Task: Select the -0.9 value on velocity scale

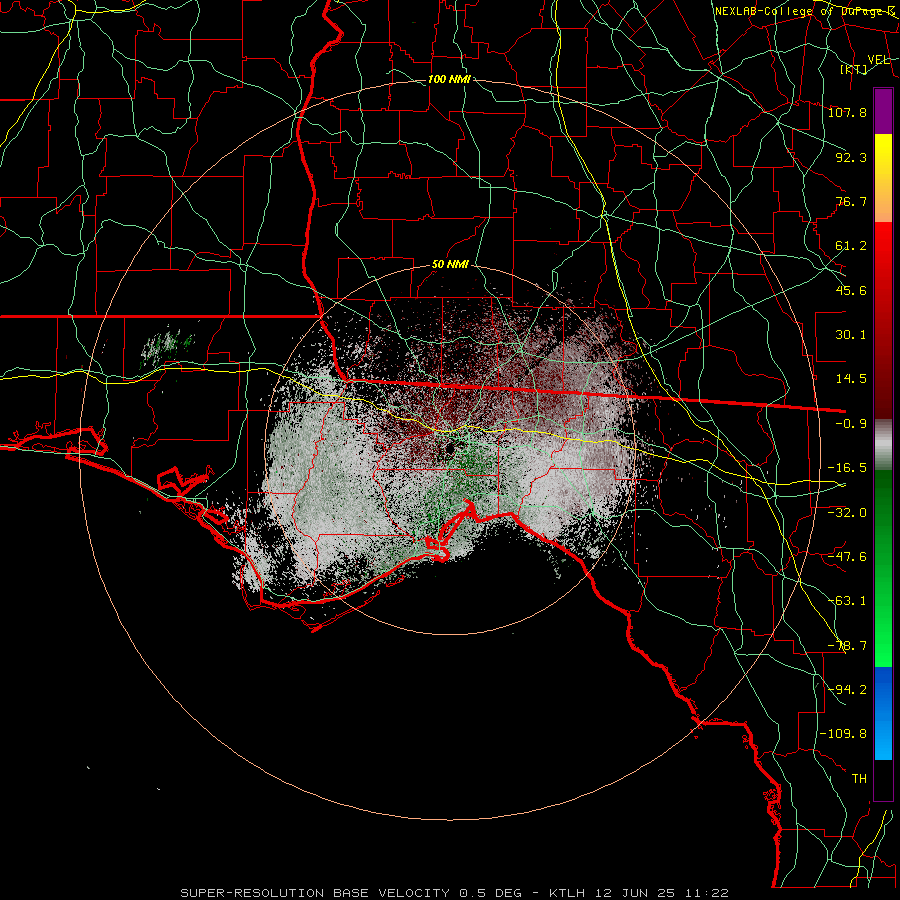Action: point(851,423)
